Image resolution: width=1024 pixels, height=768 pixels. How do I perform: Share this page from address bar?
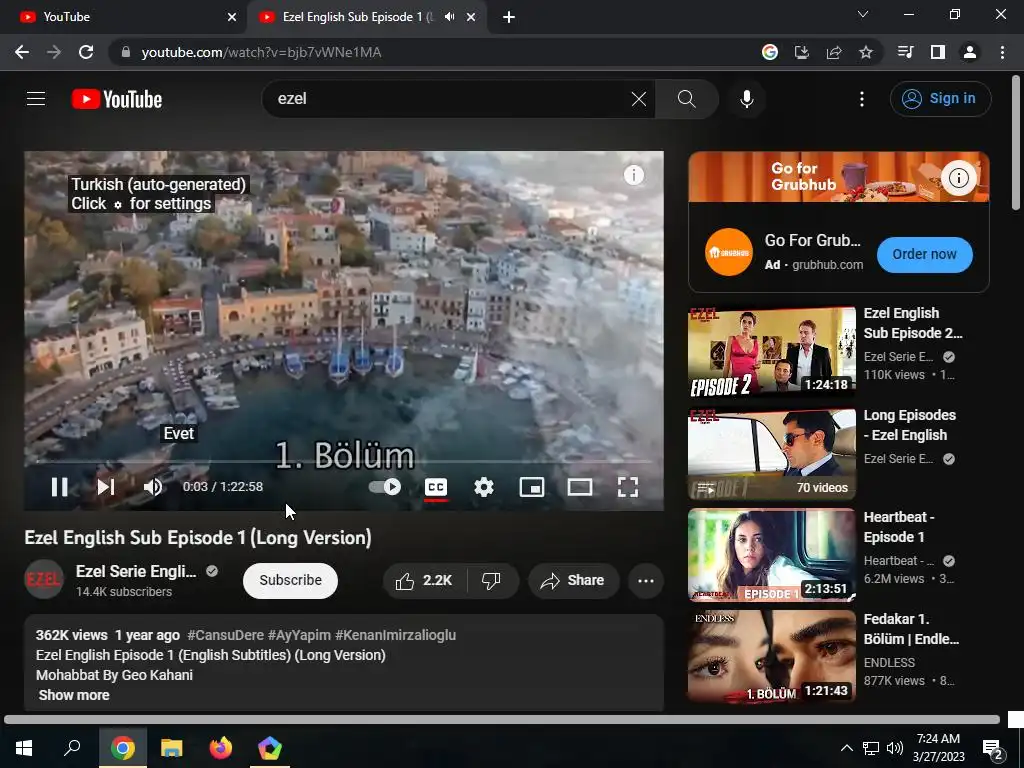(x=834, y=52)
